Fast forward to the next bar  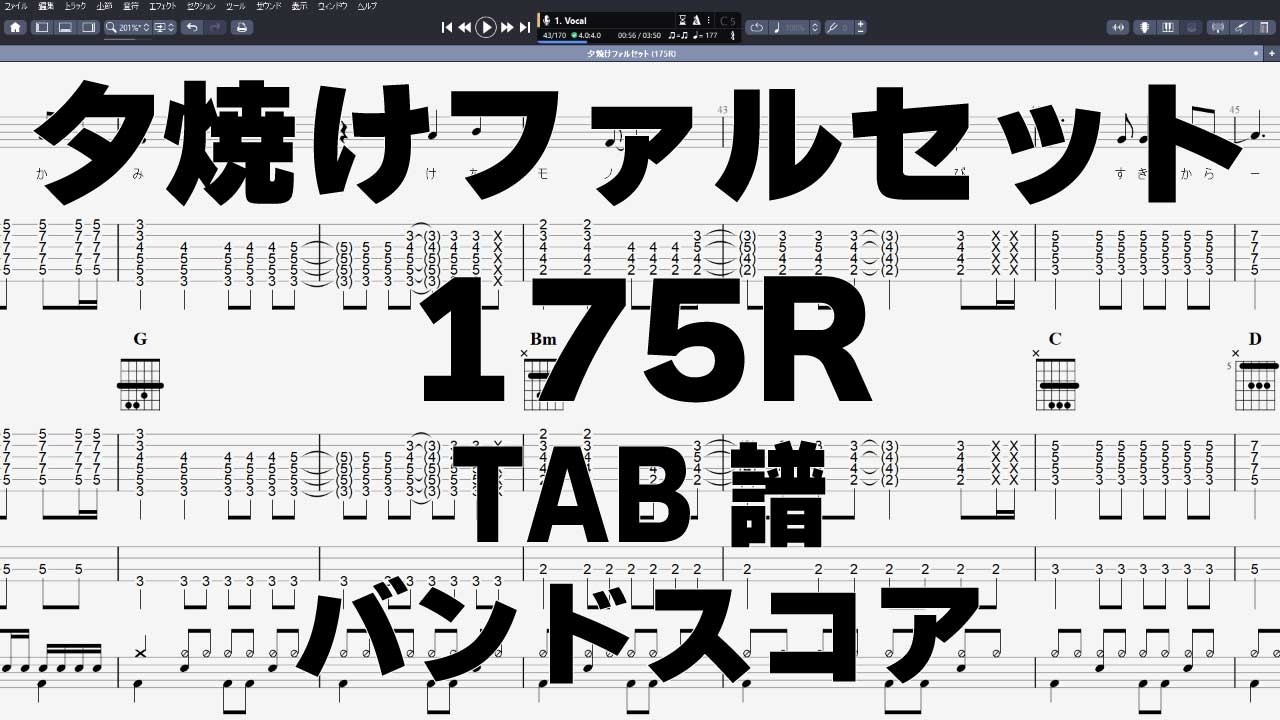coord(507,27)
